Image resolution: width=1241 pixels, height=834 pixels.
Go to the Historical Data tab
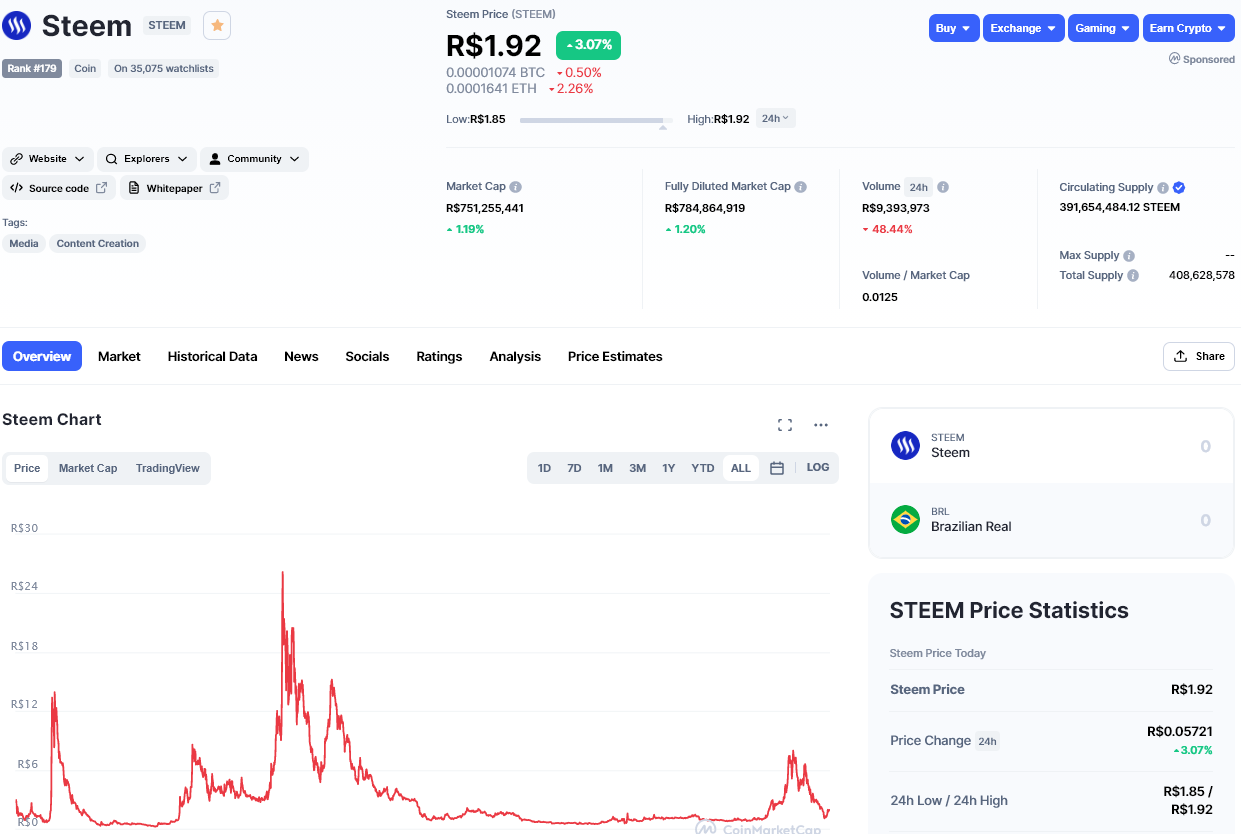tap(212, 356)
